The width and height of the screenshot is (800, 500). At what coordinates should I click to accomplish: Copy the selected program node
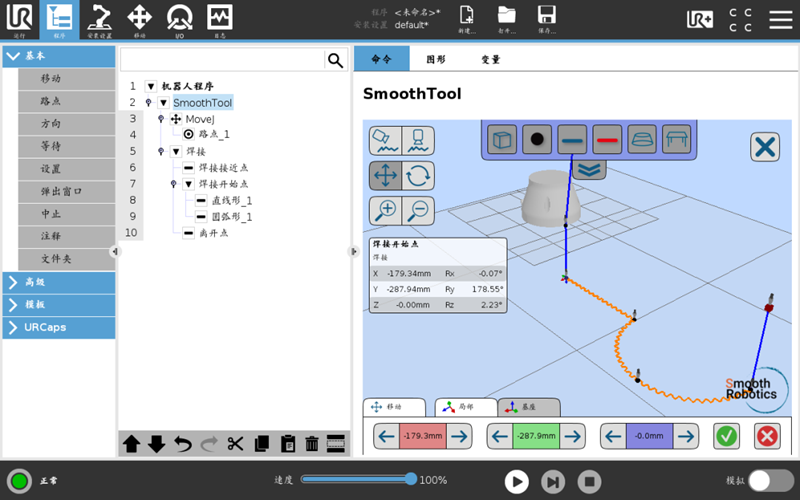261,444
